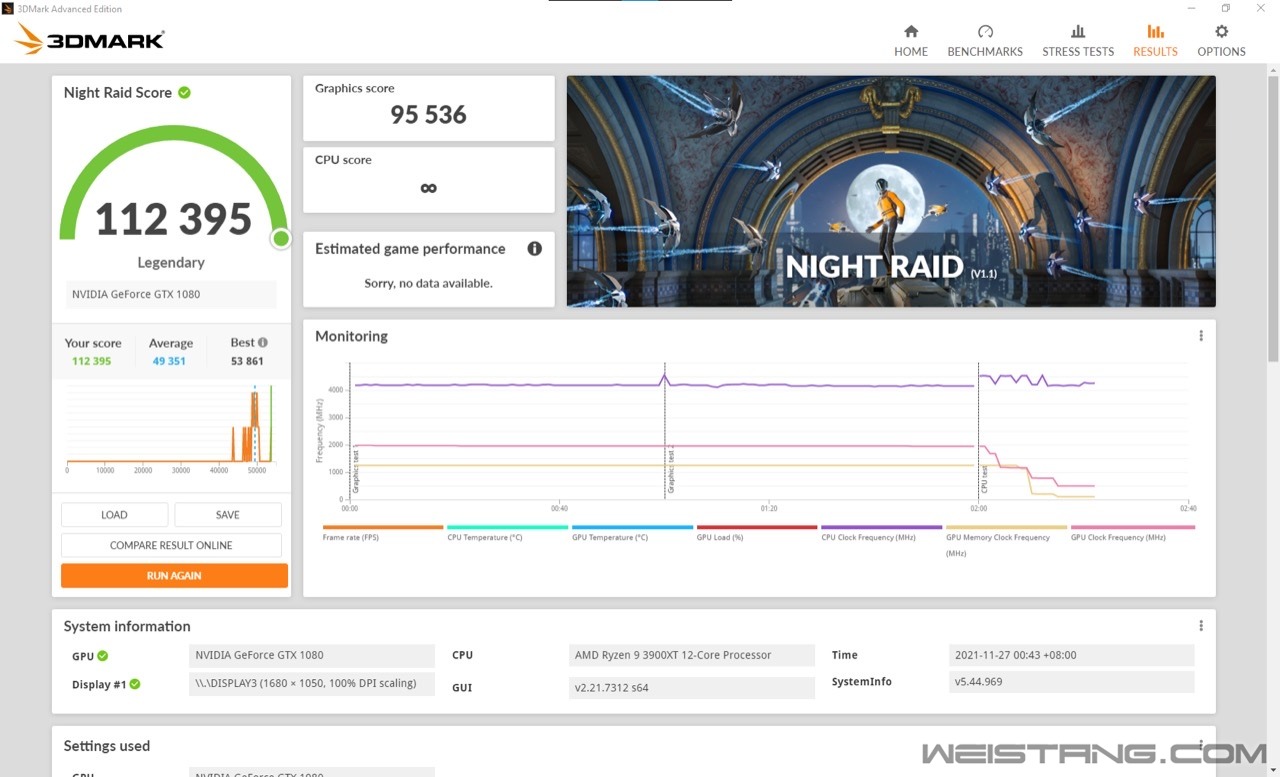Toggle the GPU Load (%) legend series
The image size is (1280, 777).
(757, 532)
